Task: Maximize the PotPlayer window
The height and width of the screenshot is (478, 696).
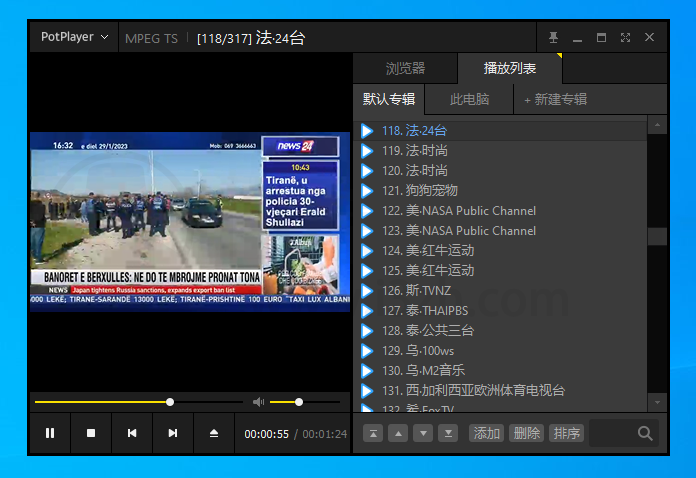Action: (x=601, y=37)
